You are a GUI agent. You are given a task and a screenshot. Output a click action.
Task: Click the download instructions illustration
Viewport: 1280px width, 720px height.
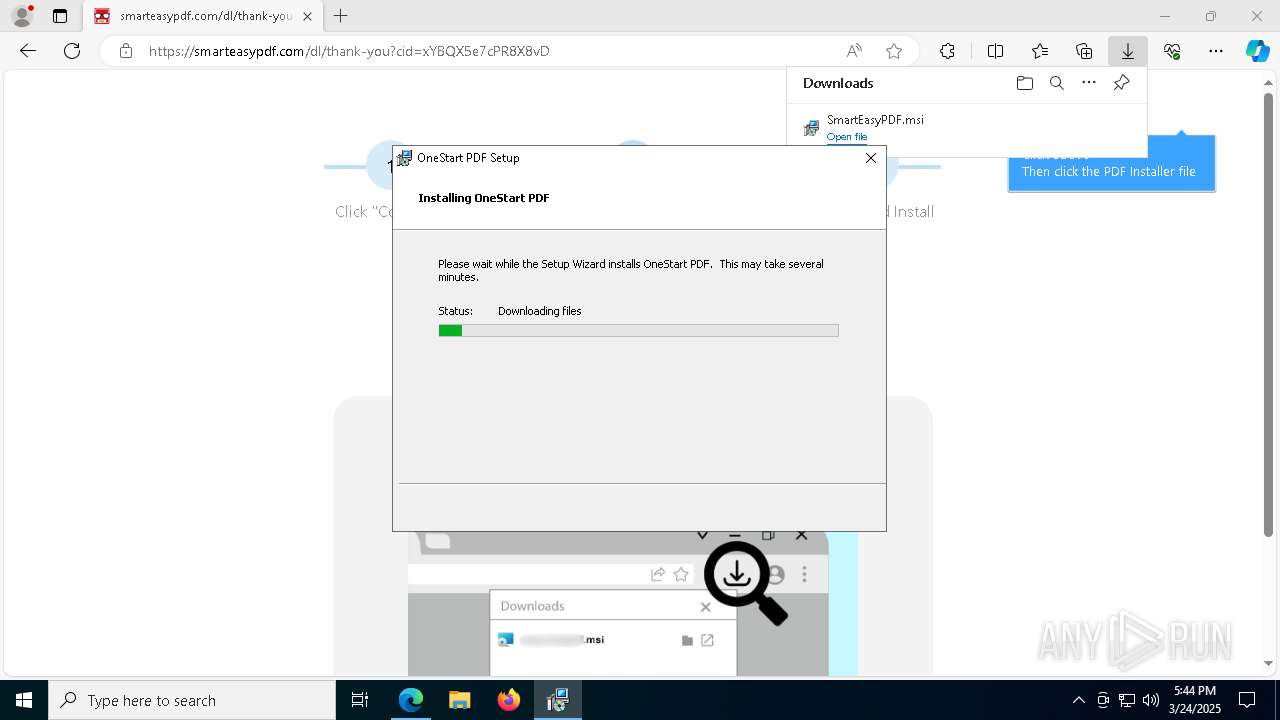click(x=633, y=603)
